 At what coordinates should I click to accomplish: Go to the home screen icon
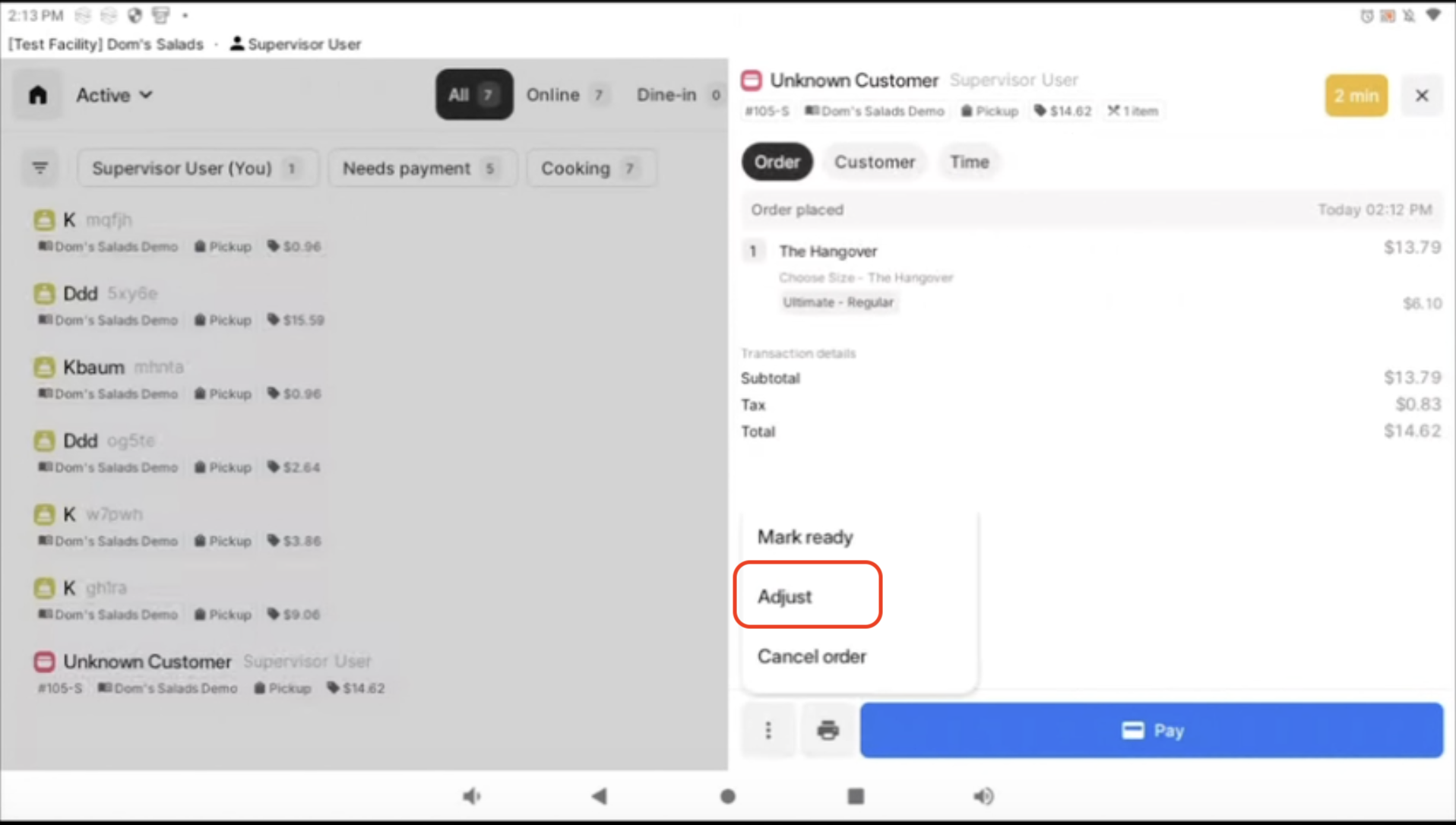point(37,95)
